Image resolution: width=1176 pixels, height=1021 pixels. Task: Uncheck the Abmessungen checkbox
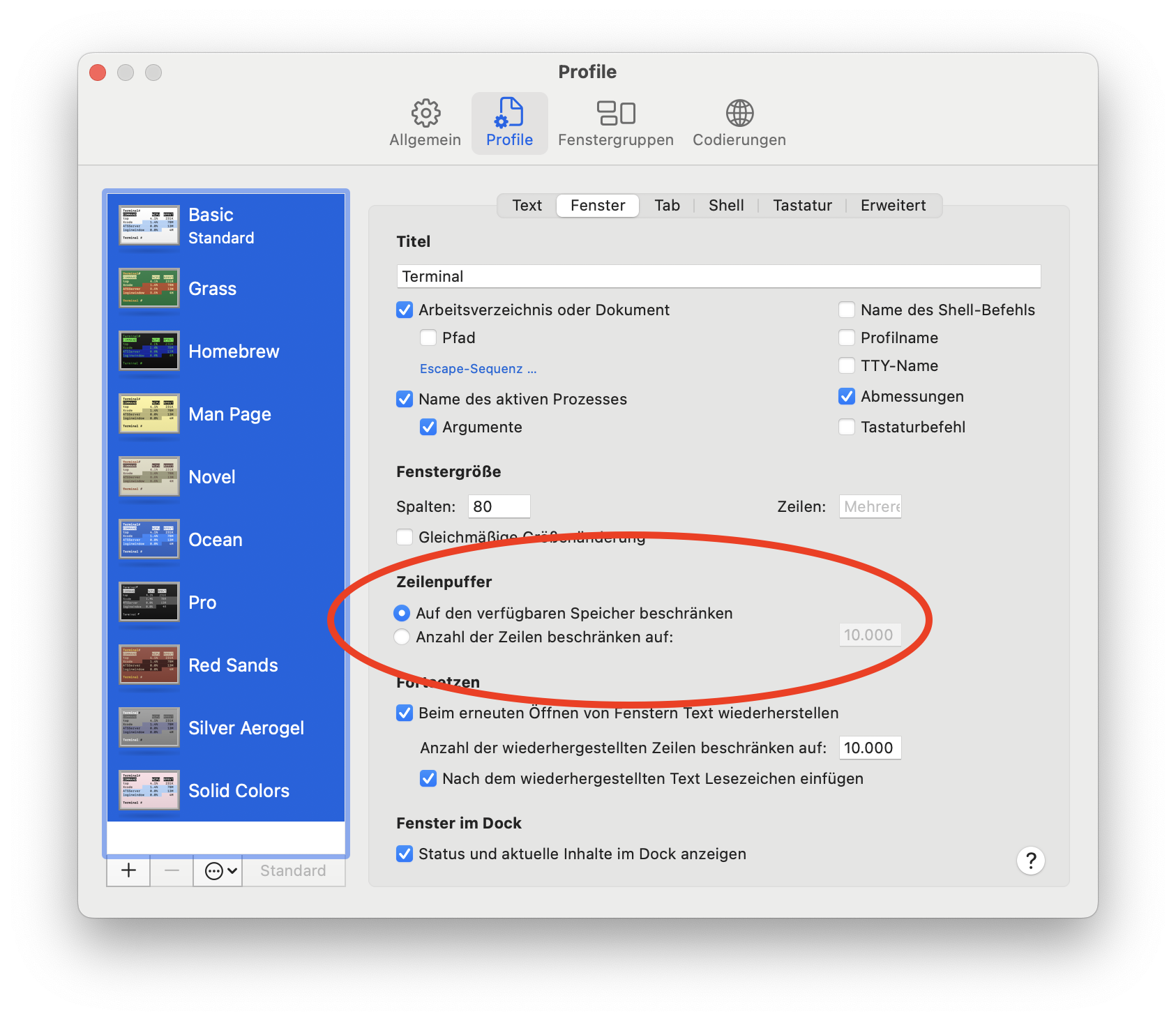point(846,396)
